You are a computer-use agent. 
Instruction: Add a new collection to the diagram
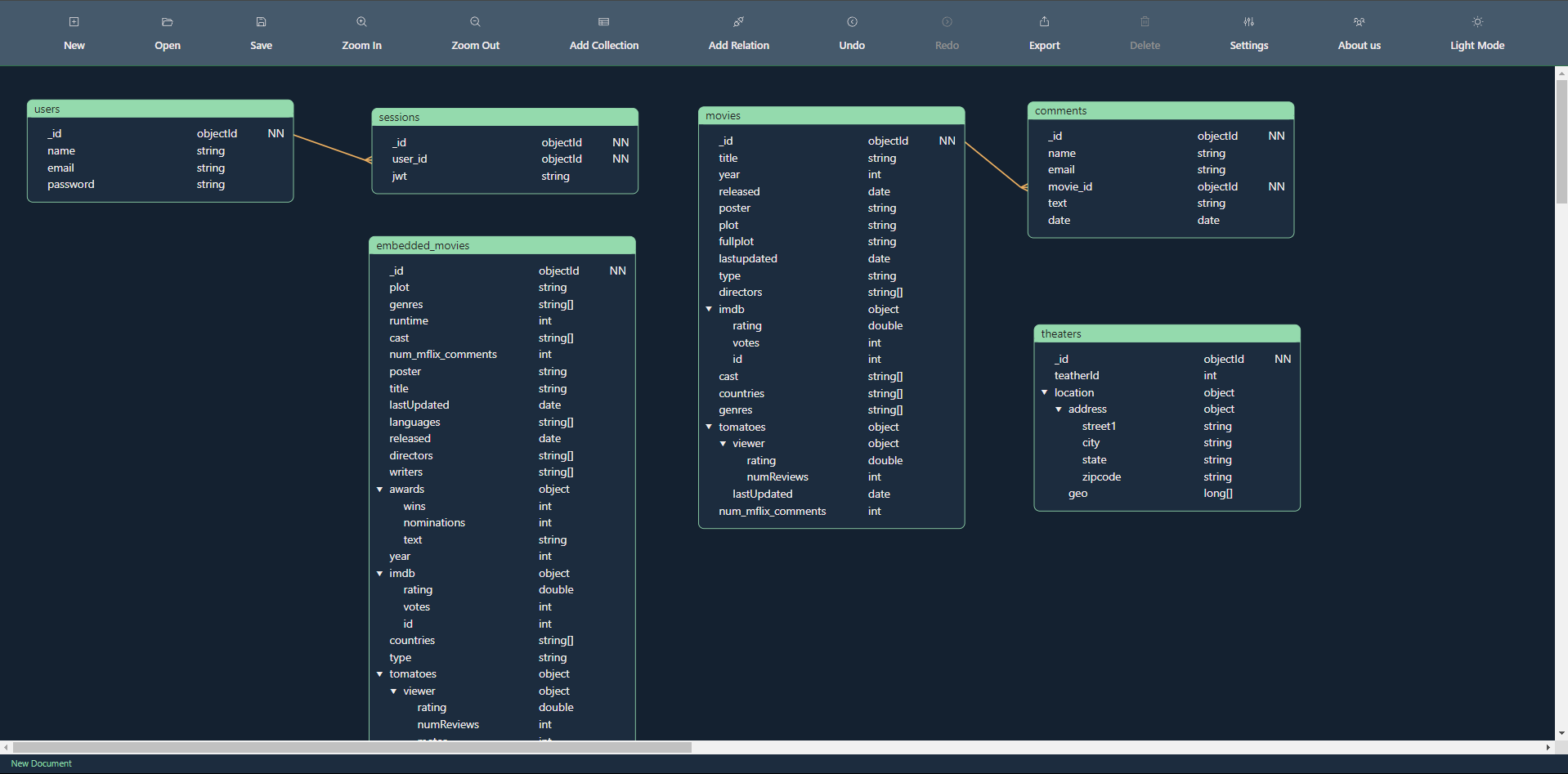pyautogui.click(x=603, y=22)
